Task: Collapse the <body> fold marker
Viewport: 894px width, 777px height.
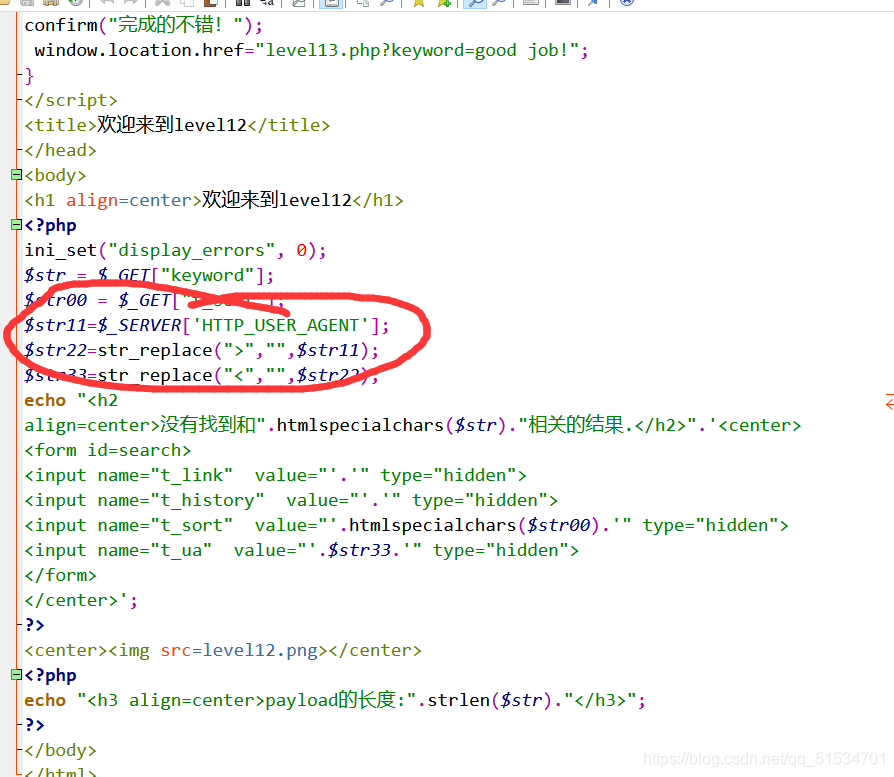Action: coord(16,174)
